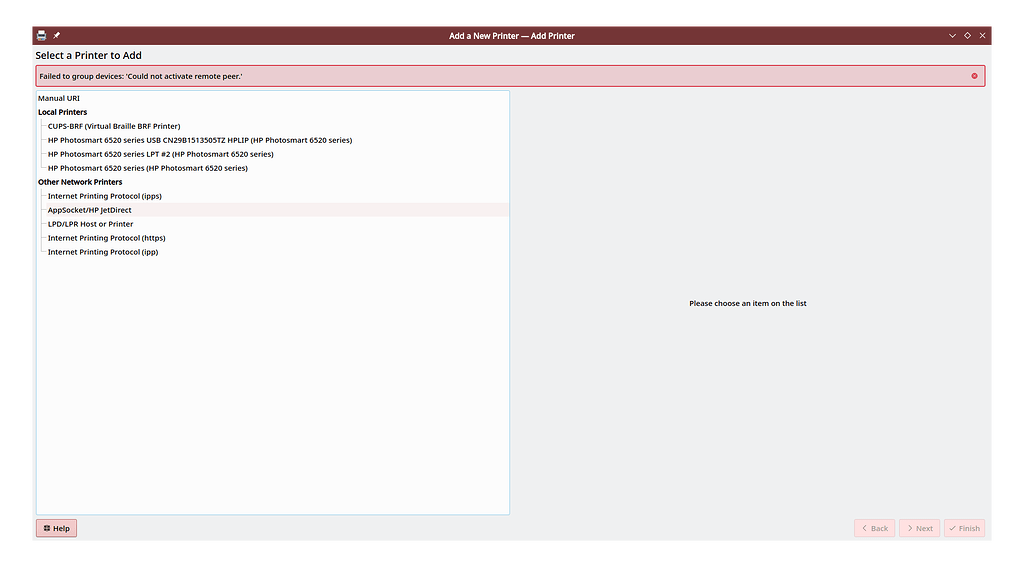
Task: Select the AppSocket/HP JetDirect option
Action: (89, 210)
